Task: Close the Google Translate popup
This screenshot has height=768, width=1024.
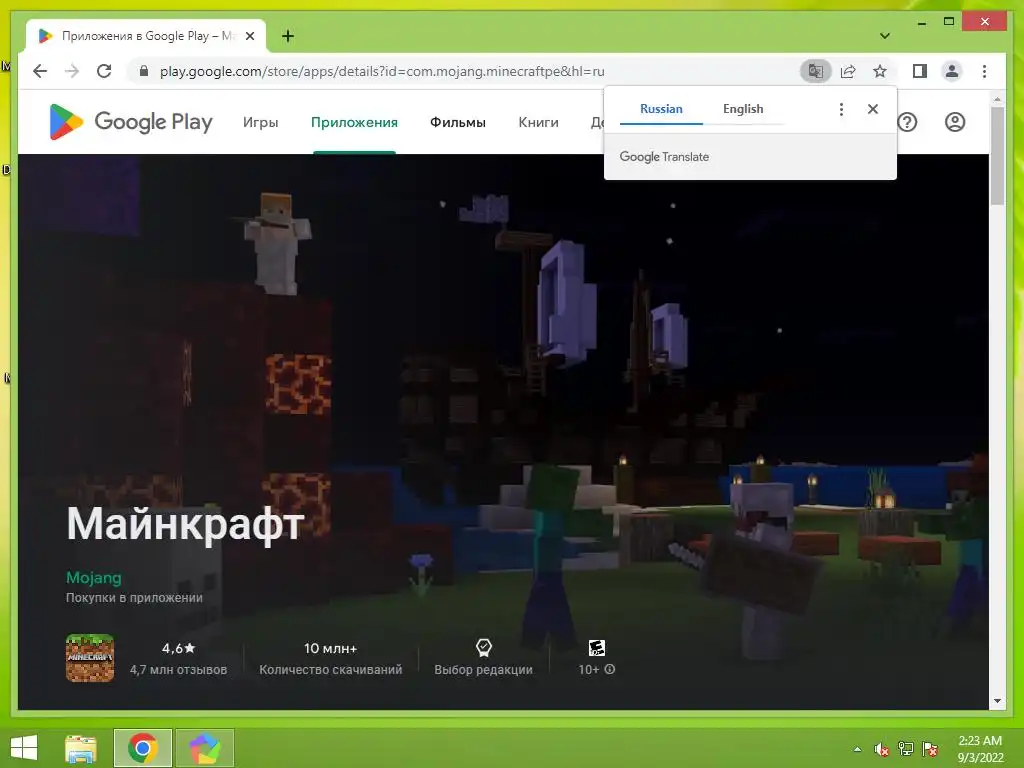Action: (872, 109)
